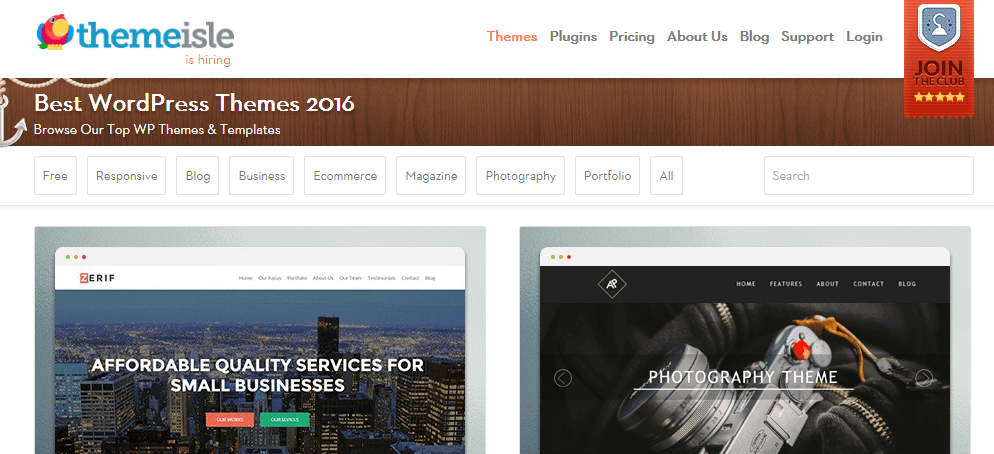Image resolution: width=994 pixels, height=454 pixels.
Task: Open the Support page
Action: pos(808,37)
